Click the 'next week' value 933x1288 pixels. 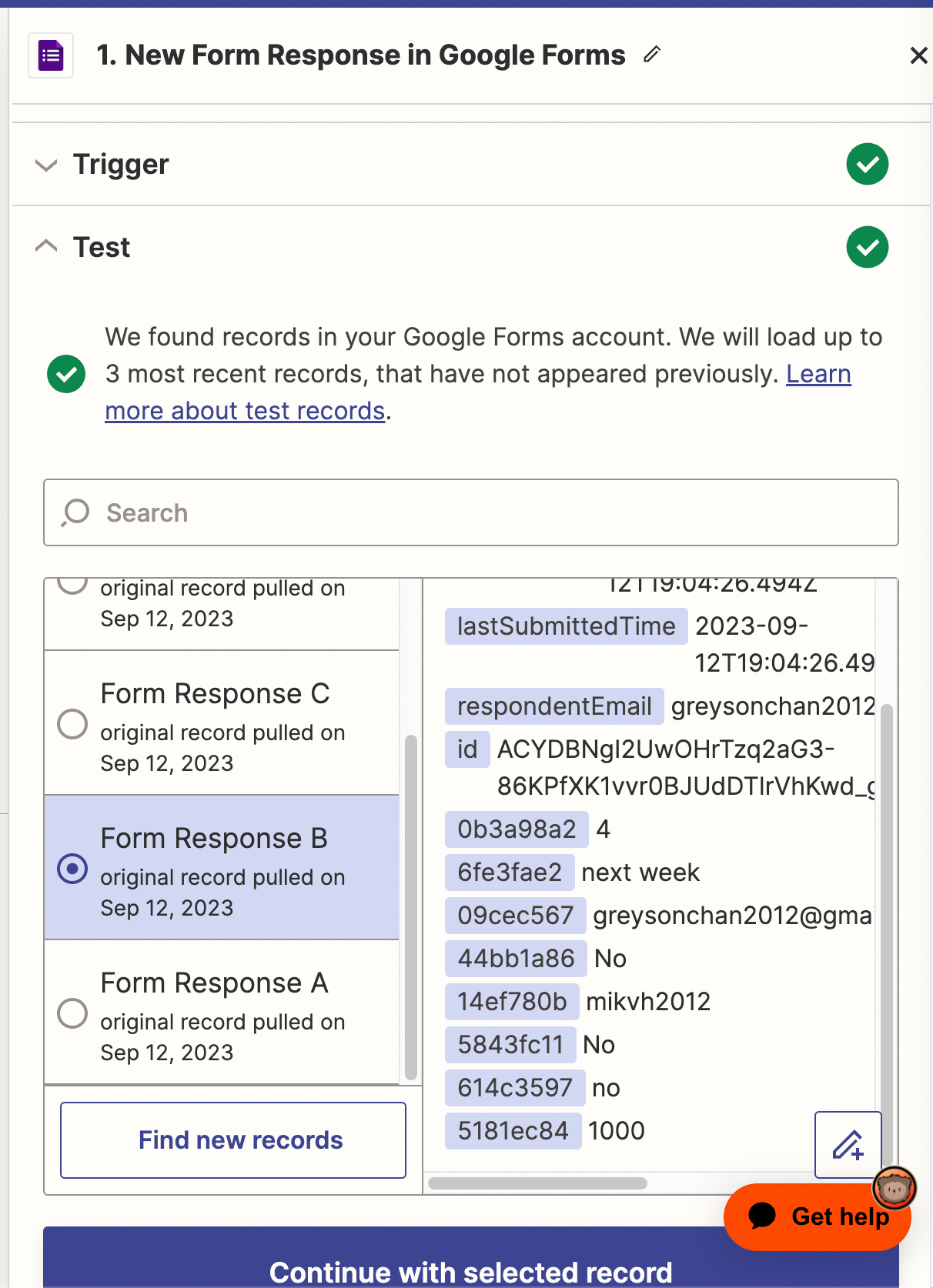(x=640, y=873)
